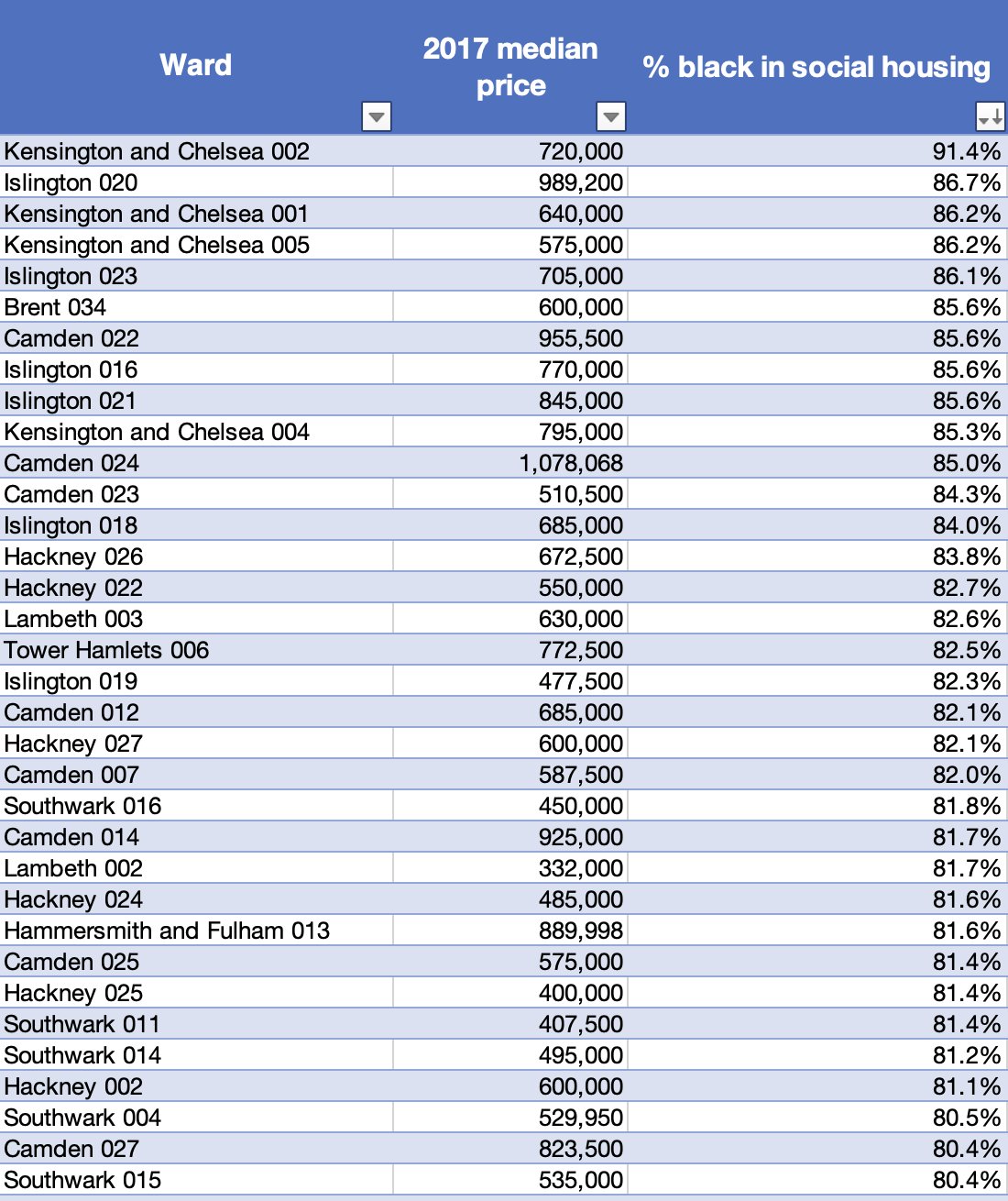Select the Southwark 004 cell
1008x1201 pixels.
[196, 1118]
